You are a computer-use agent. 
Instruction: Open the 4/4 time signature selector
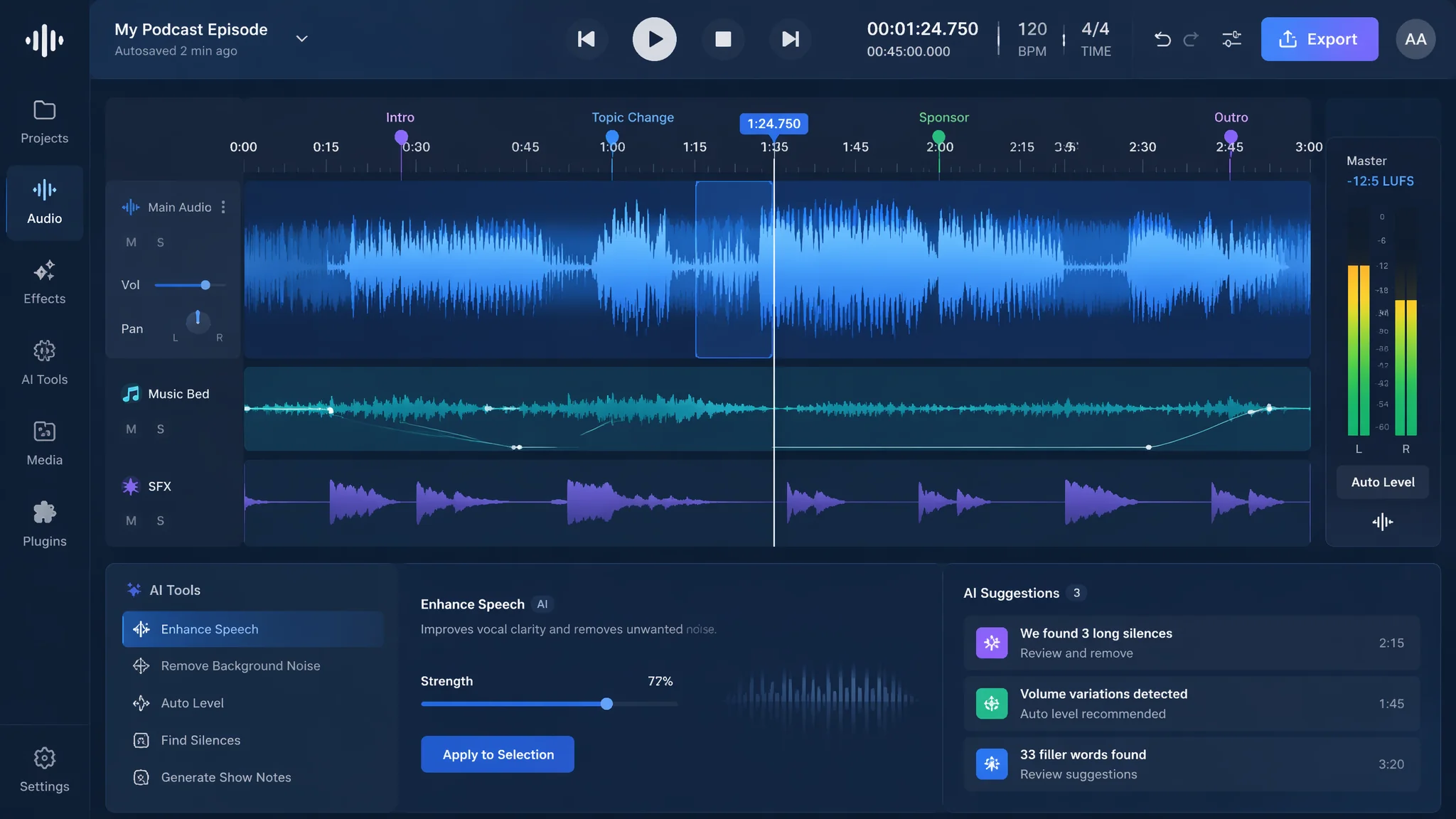[1096, 39]
